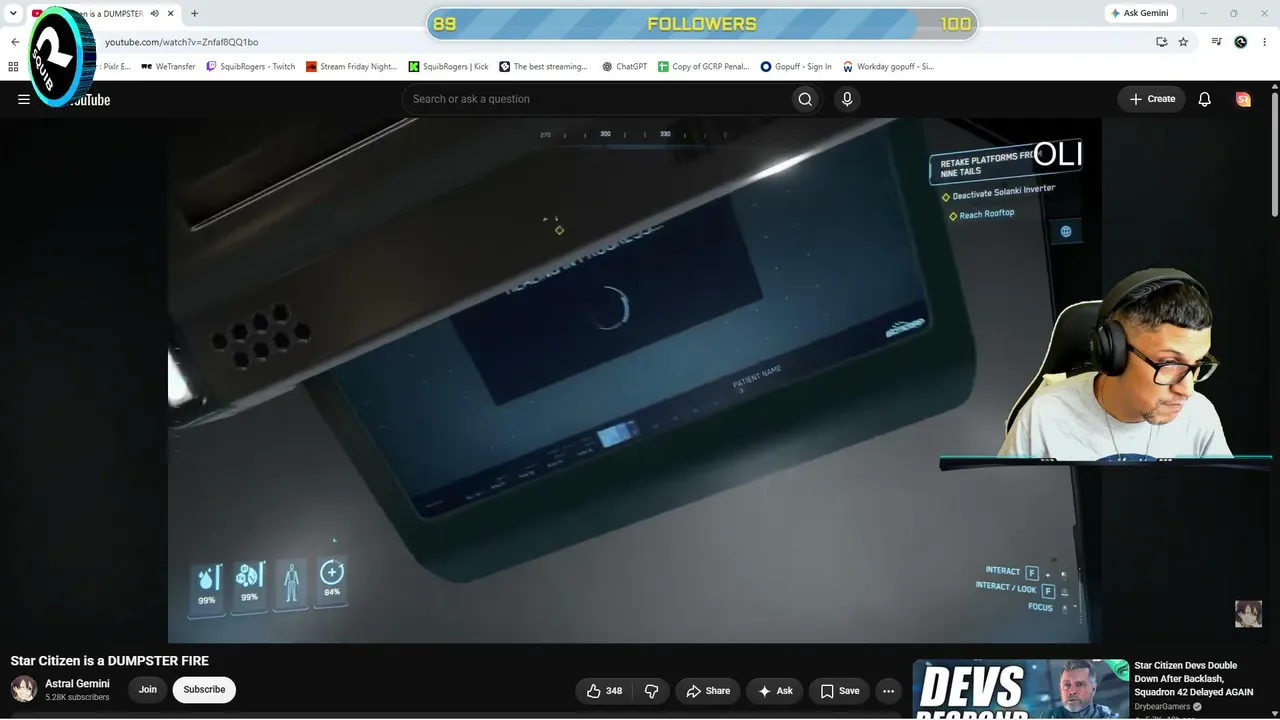
Task: Bookmark this page with the star icon
Action: pos(1183,42)
